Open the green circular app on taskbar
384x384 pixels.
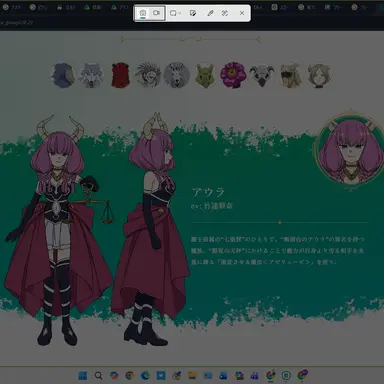(286, 376)
